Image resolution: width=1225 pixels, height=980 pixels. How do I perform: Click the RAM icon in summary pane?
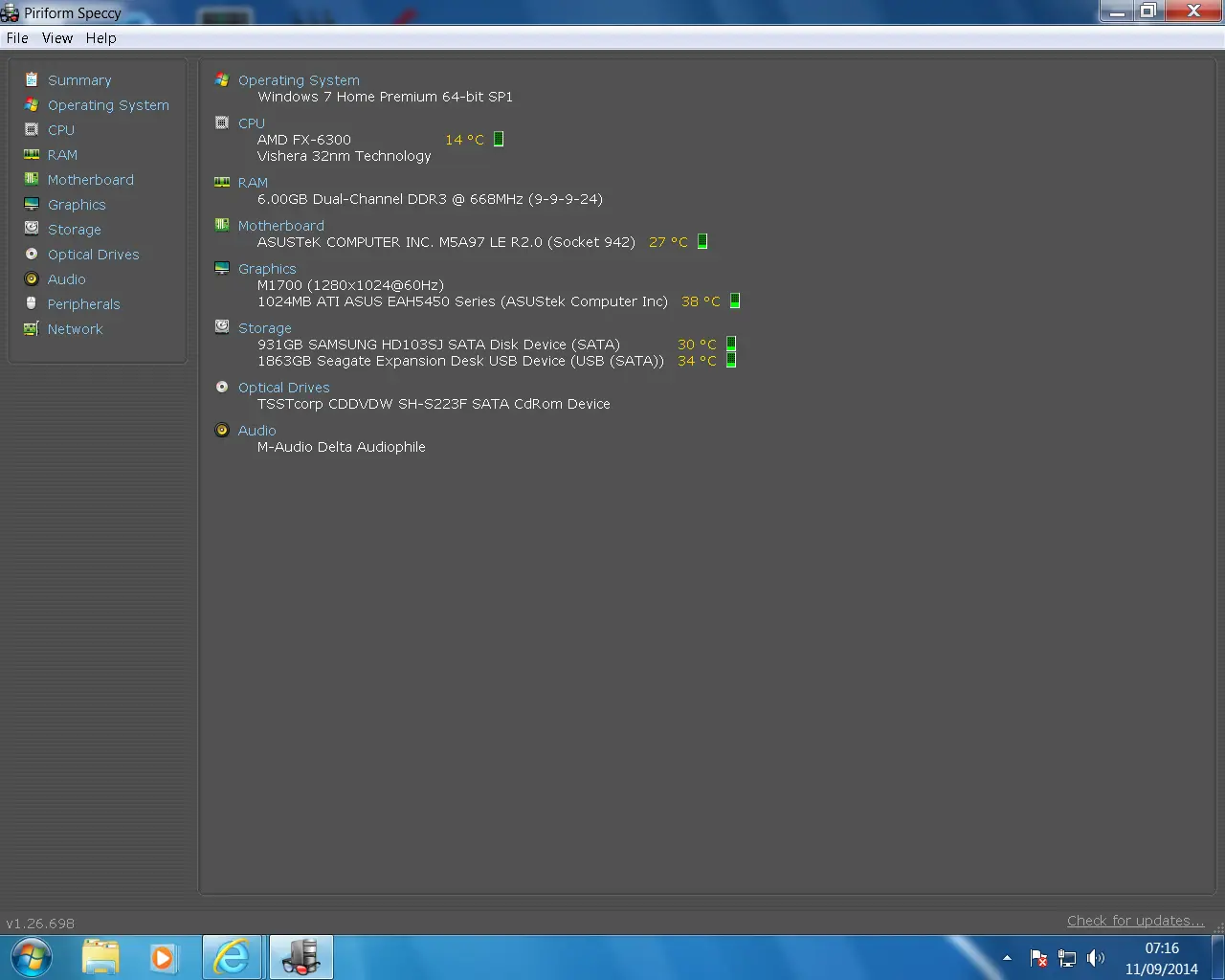point(222,182)
